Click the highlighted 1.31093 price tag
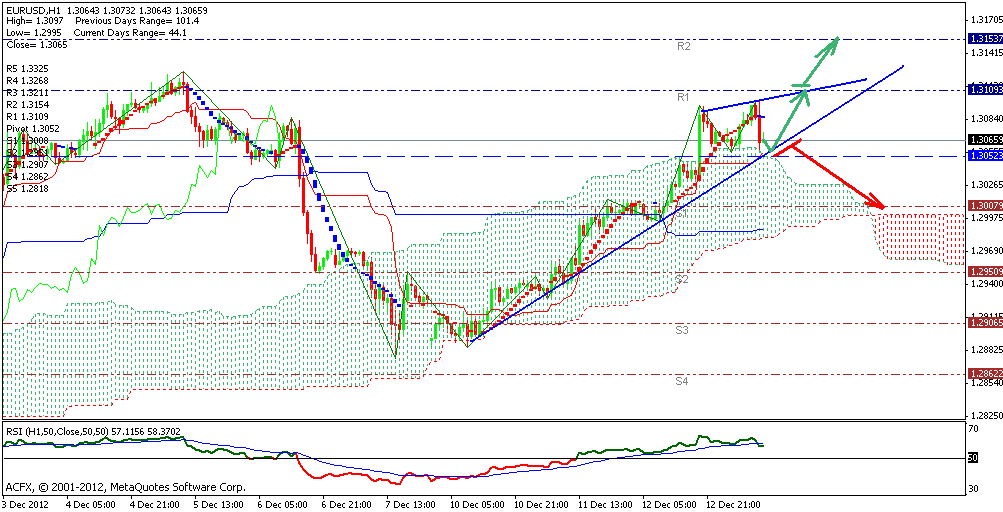The height and width of the screenshot is (512, 1003). (x=985, y=90)
